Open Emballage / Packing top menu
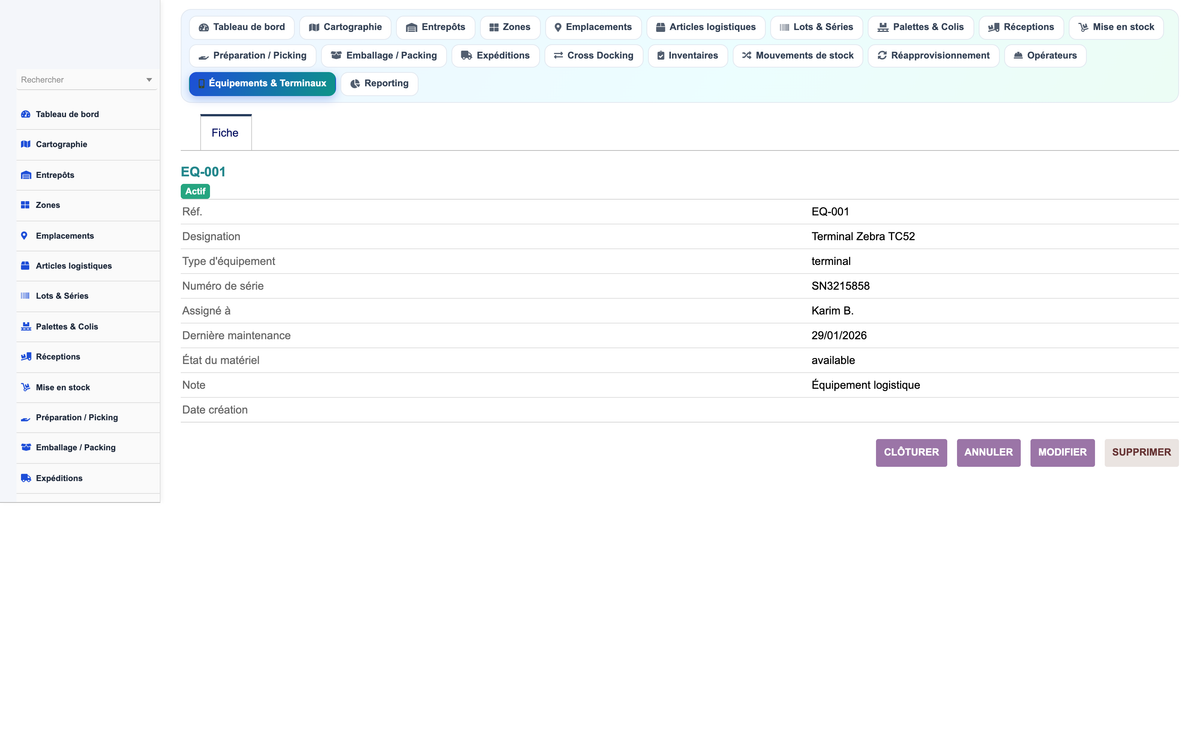Screen dimensions: 1200x743 pyautogui.click(x=384, y=55)
